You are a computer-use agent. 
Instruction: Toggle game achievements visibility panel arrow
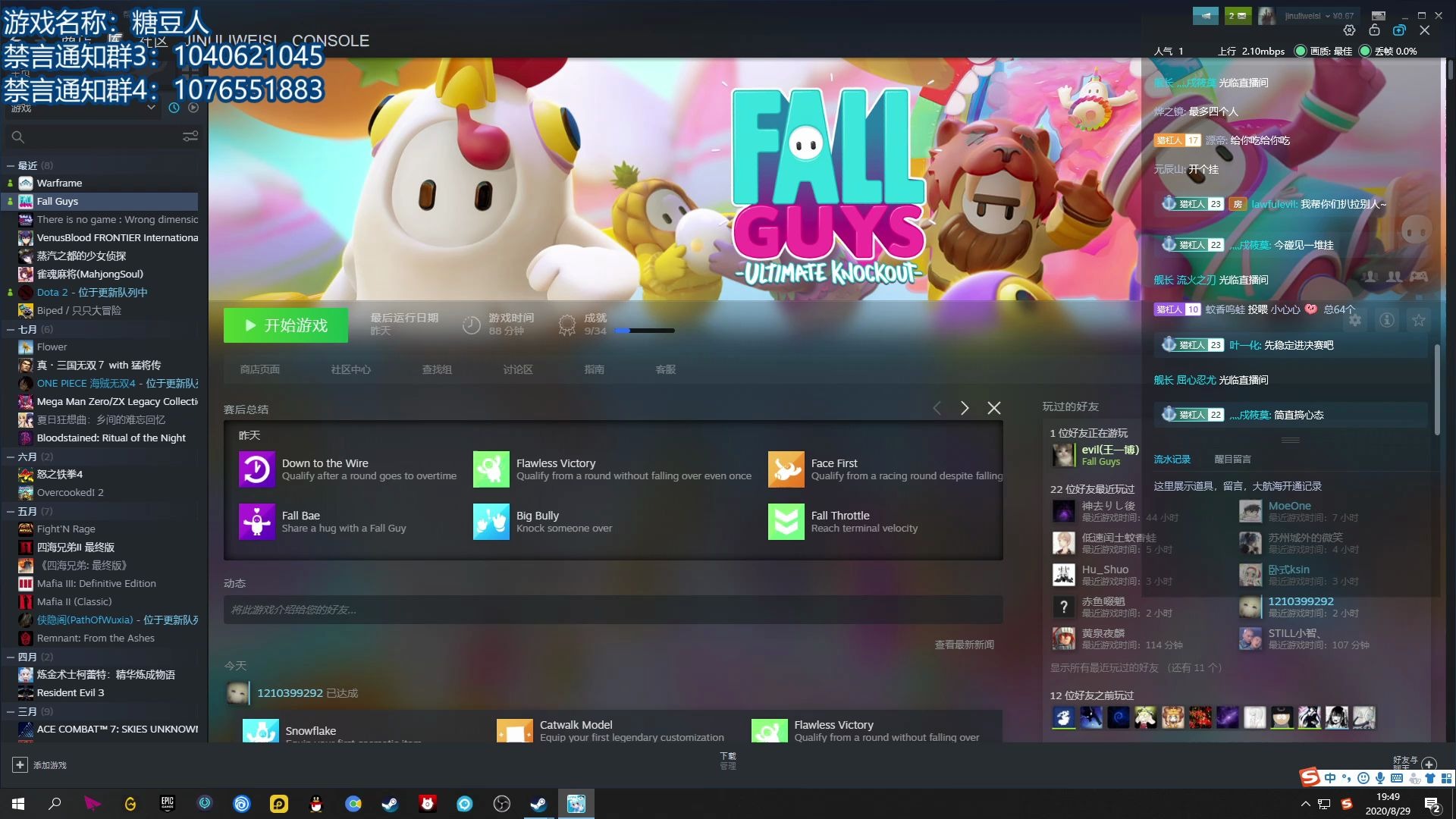tap(964, 406)
